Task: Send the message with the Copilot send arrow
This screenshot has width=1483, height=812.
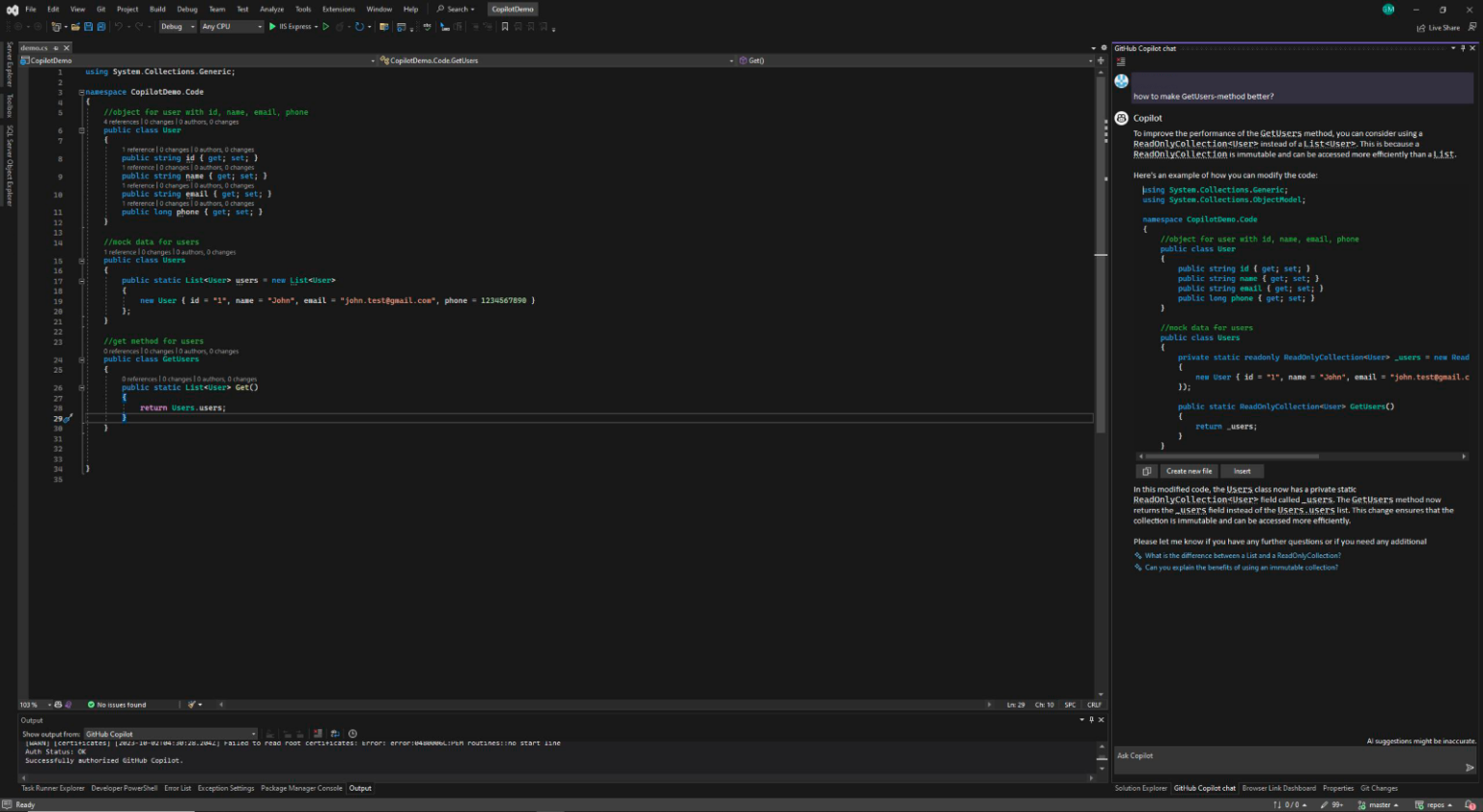Action: click(1469, 768)
